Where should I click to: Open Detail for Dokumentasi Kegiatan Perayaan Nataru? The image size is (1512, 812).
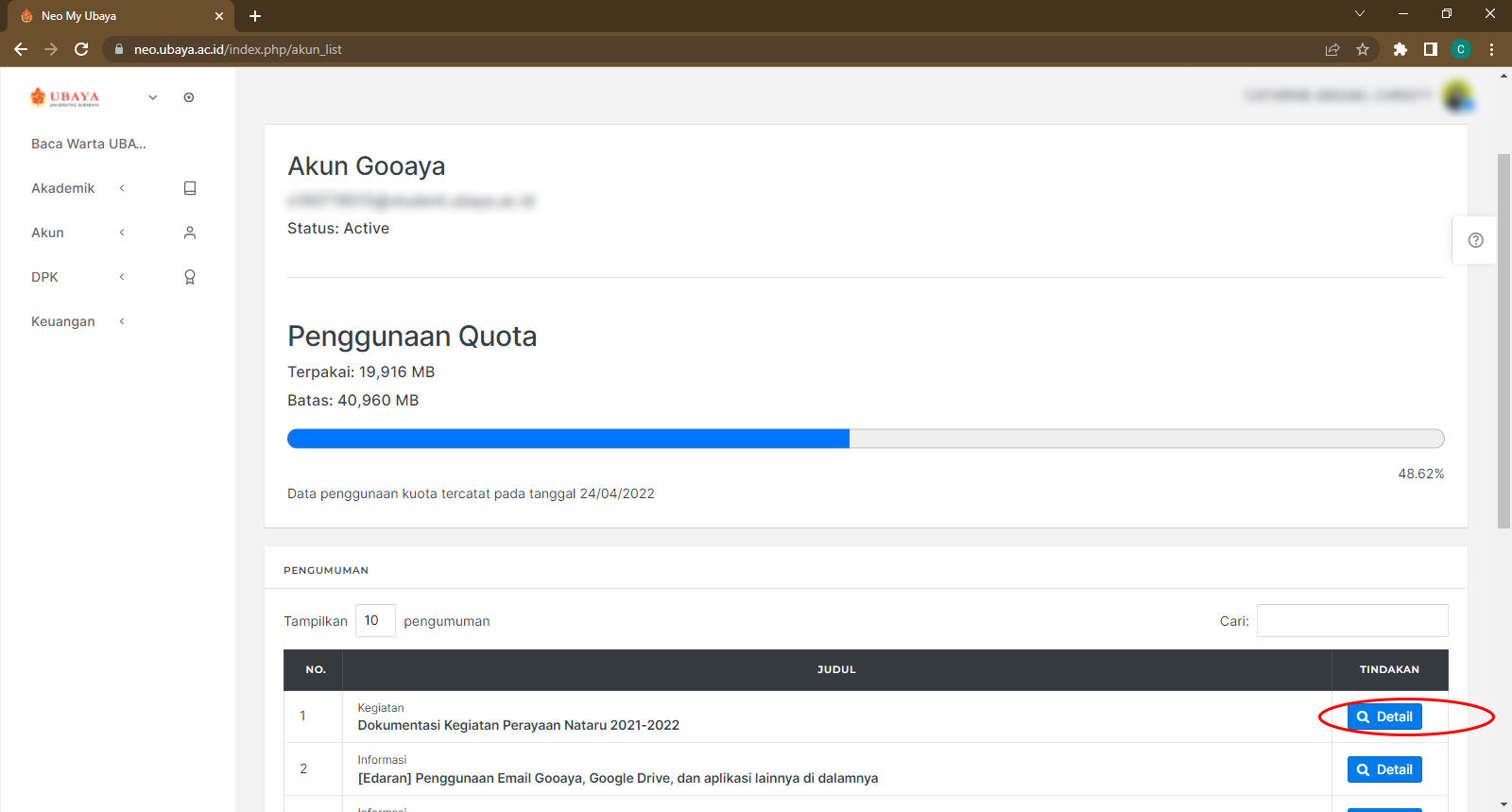point(1384,717)
